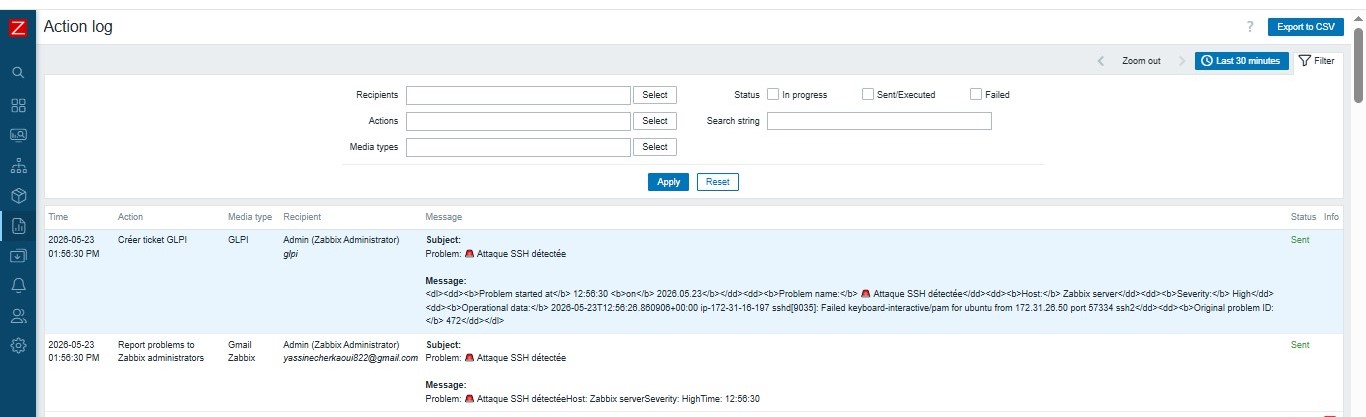Click the GLPI media type cell

pos(238,240)
